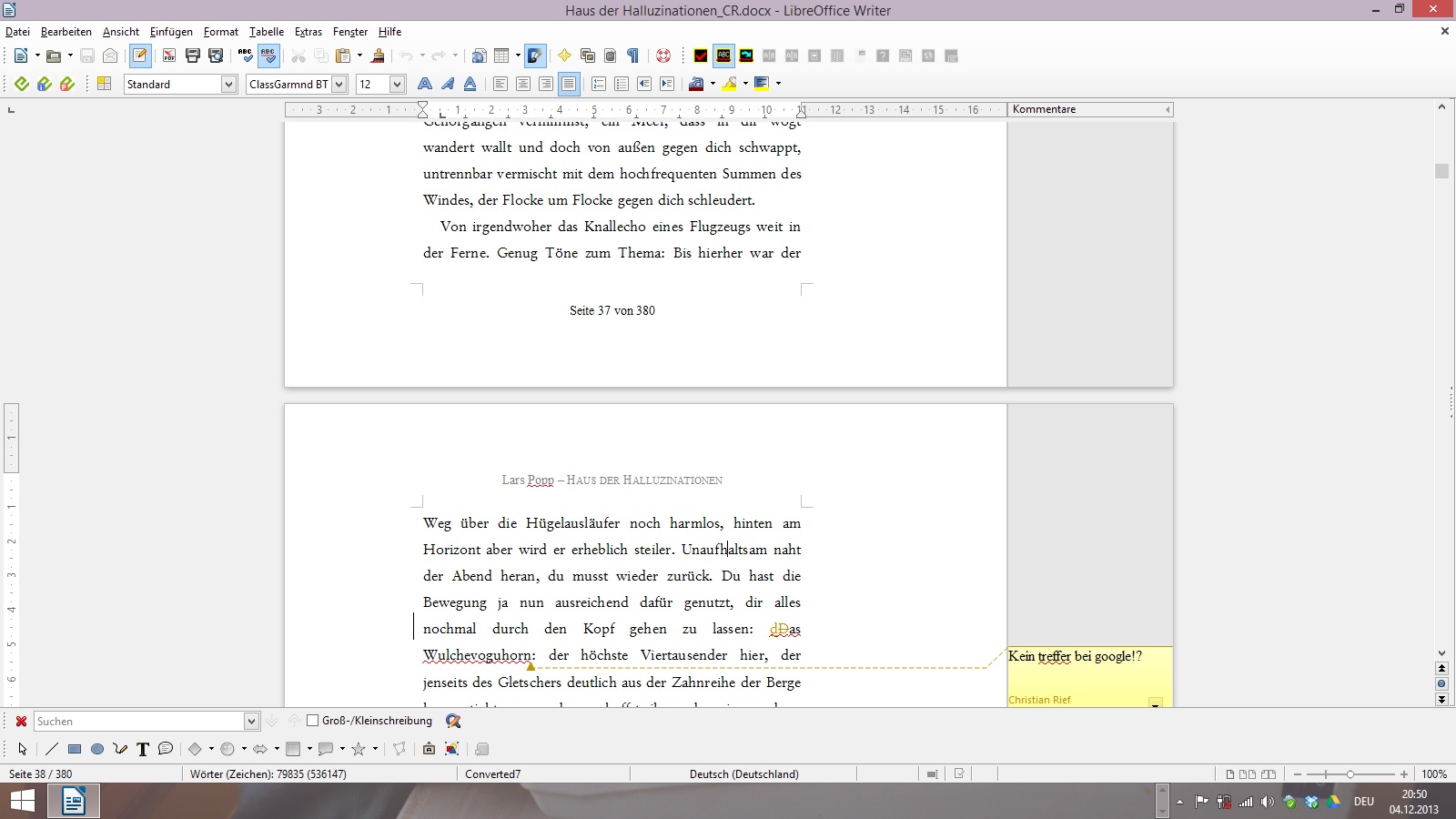Open the Datei menu
Screen dimensions: 1456x819
[x=17, y=32]
